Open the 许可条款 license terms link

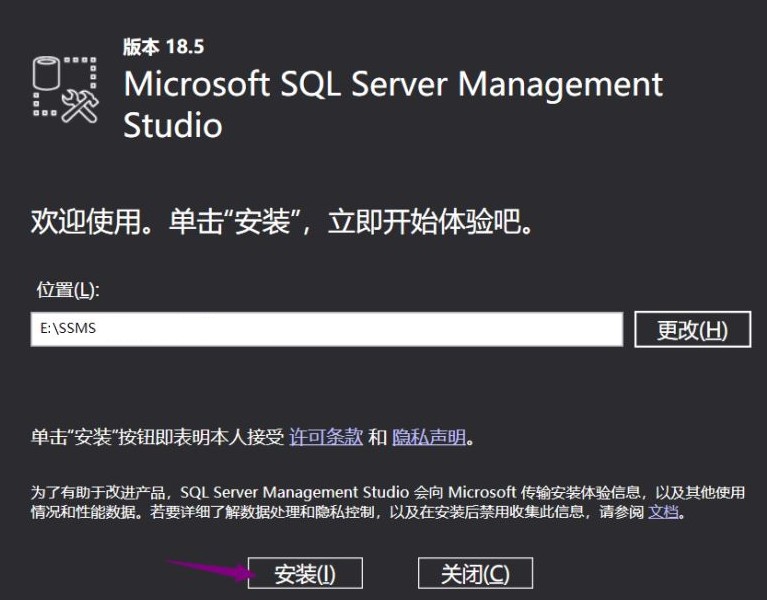(x=326, y=437)
